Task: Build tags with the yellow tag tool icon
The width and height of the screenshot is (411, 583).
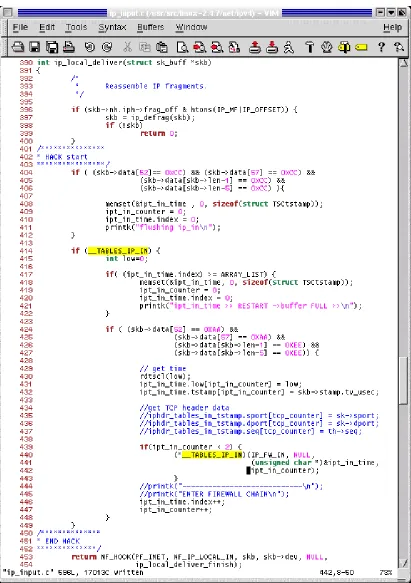Action: coord(344,47)
